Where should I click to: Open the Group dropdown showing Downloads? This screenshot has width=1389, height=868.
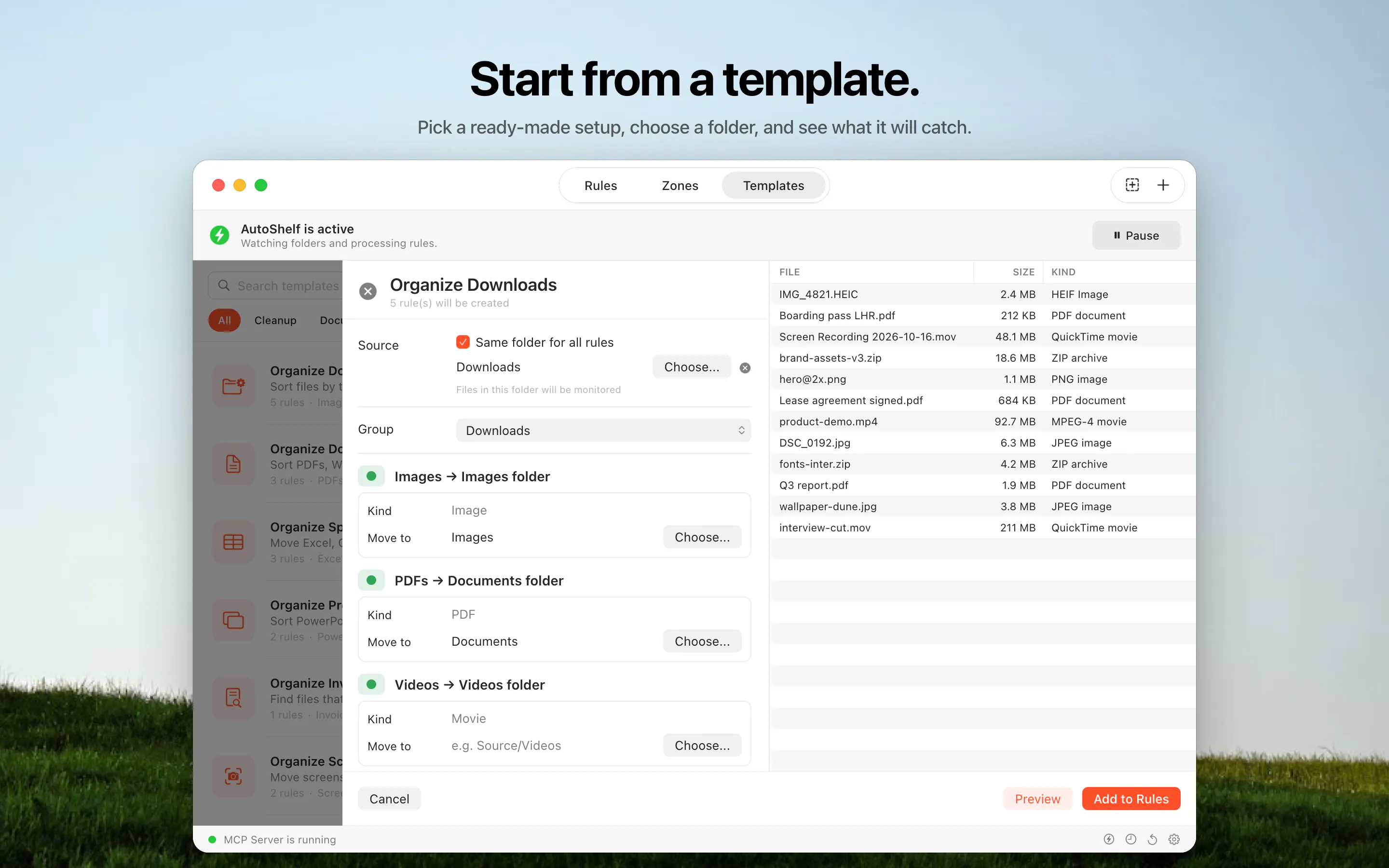(x=603, y=430)
